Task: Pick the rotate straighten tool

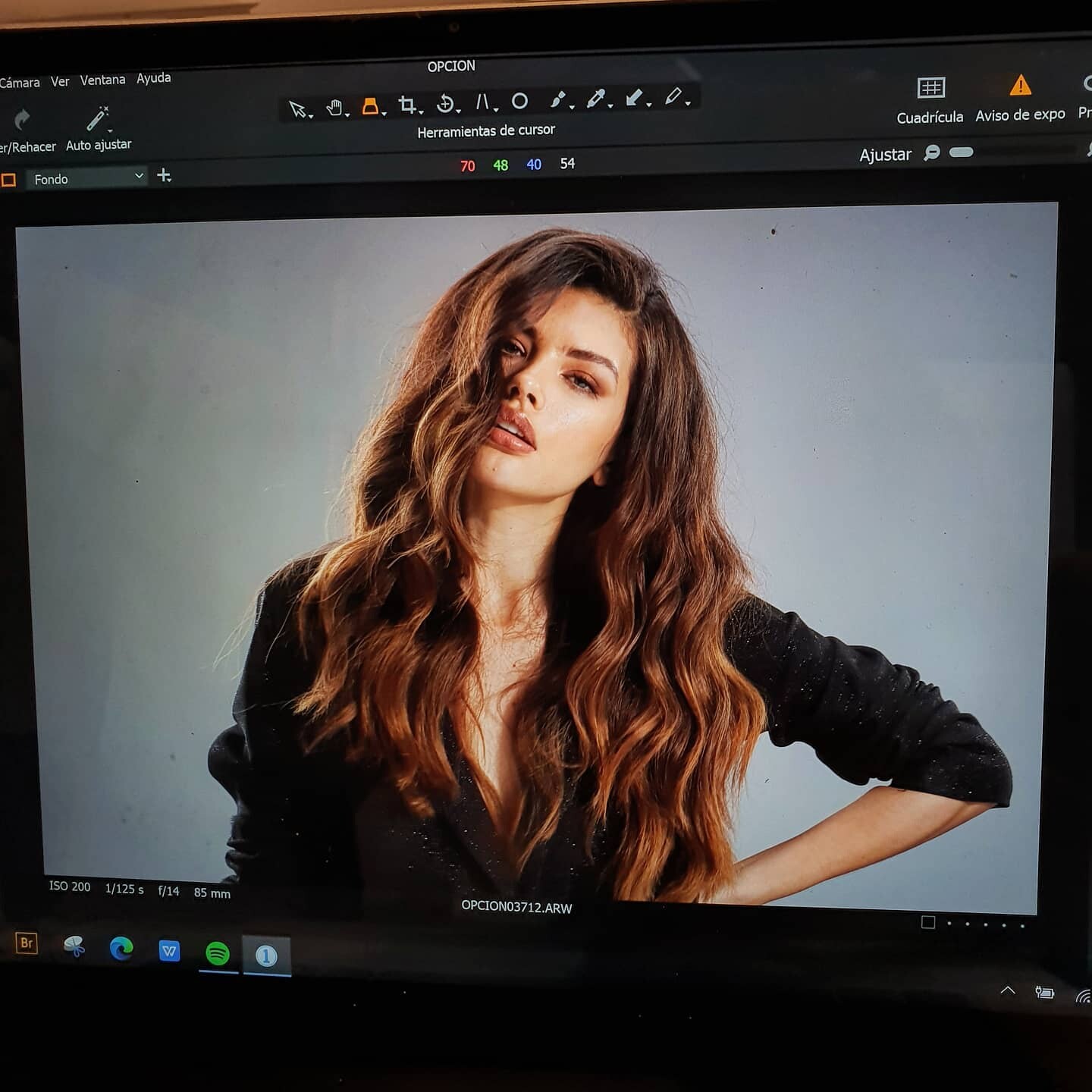Action: (446, 103)
